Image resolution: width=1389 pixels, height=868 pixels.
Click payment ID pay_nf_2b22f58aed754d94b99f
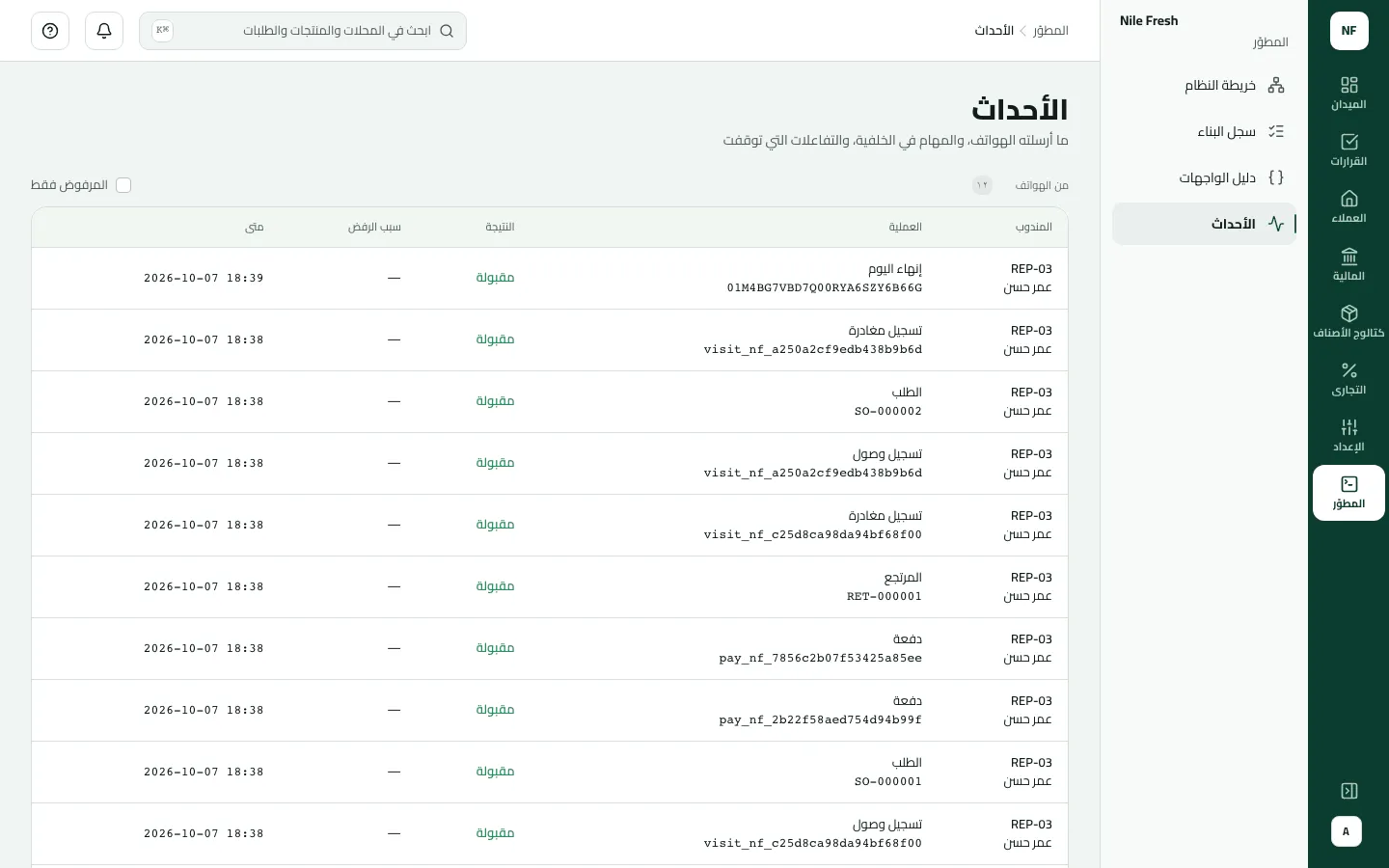tap(821, 719)
